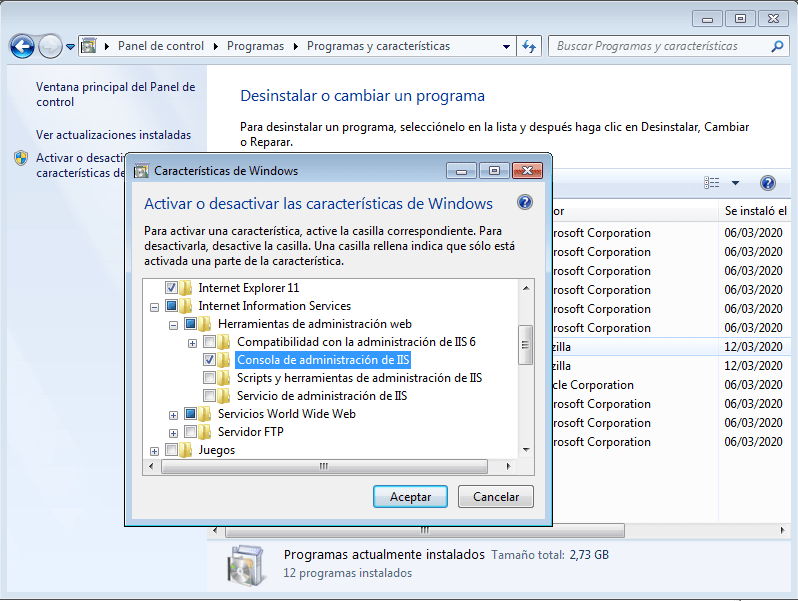Click the help icon in the programs toolbar
This screenshot has width=798, height=601.
(x=768, y=183)
